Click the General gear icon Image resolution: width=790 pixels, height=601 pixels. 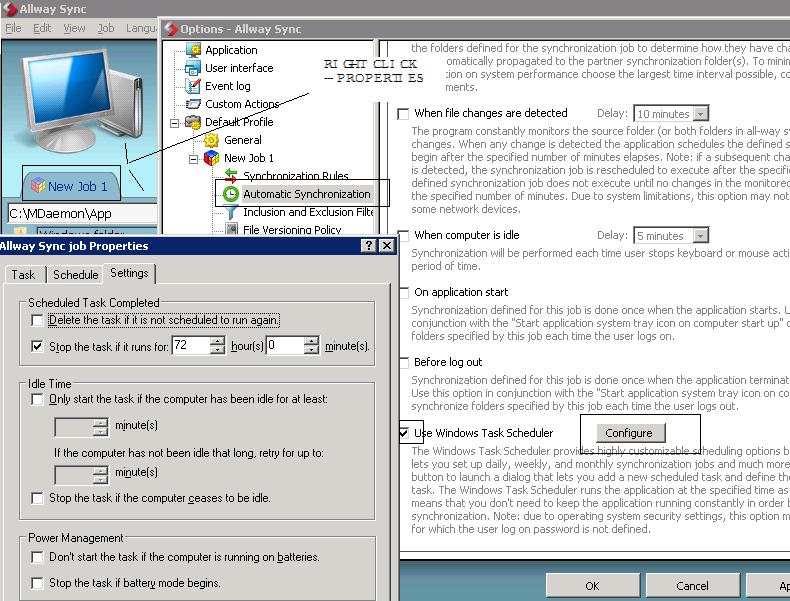coord(212,140)
